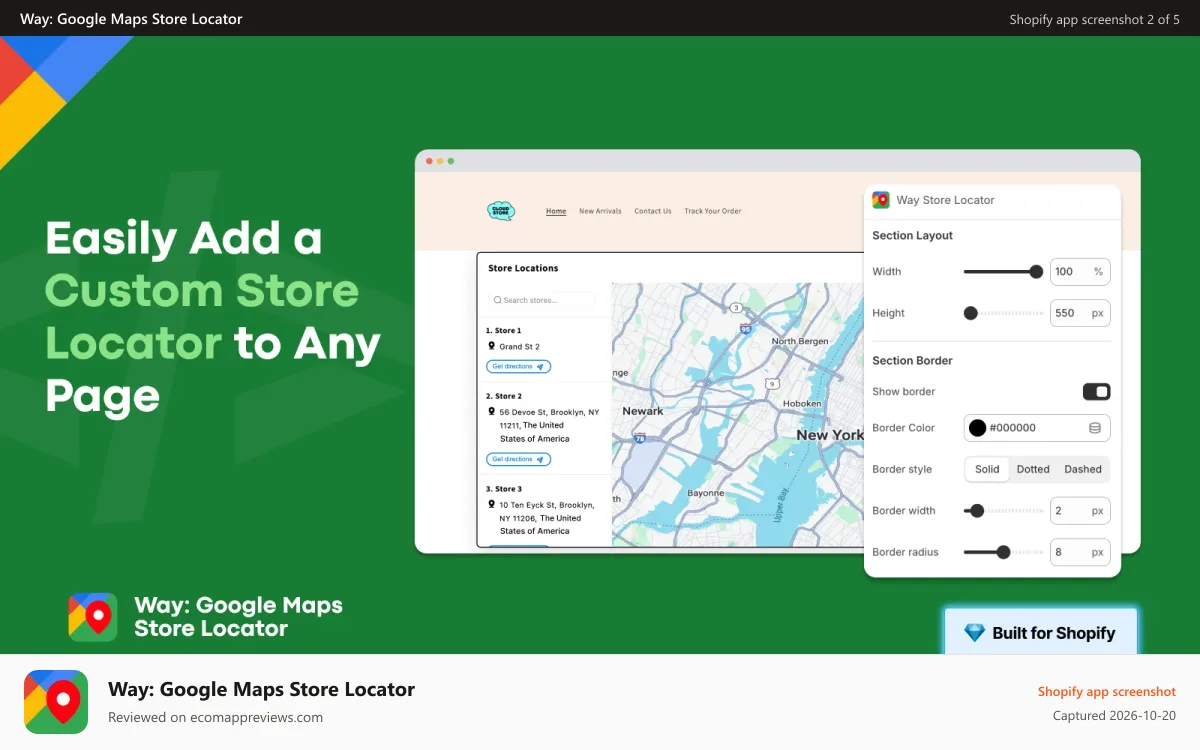Select the Solid border style

[x=987, y=469]
